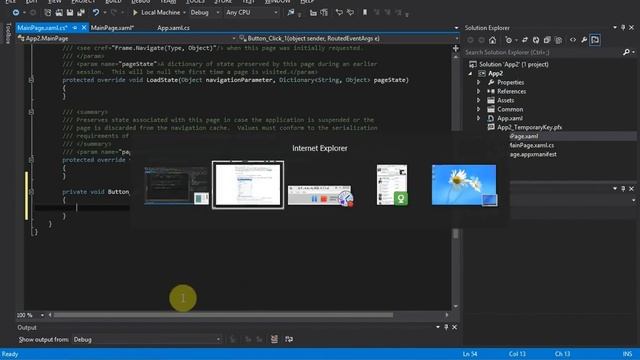Open the Local Machine target dropdown arrow
The width and height of the screenshot is (640, 360).
coord(184,13)
